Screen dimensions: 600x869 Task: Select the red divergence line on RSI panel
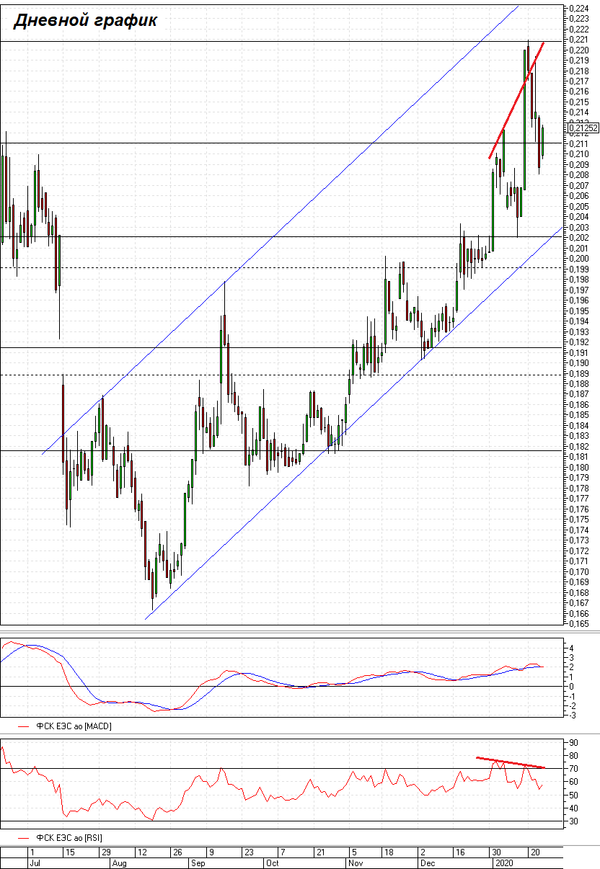click(511, 762)
